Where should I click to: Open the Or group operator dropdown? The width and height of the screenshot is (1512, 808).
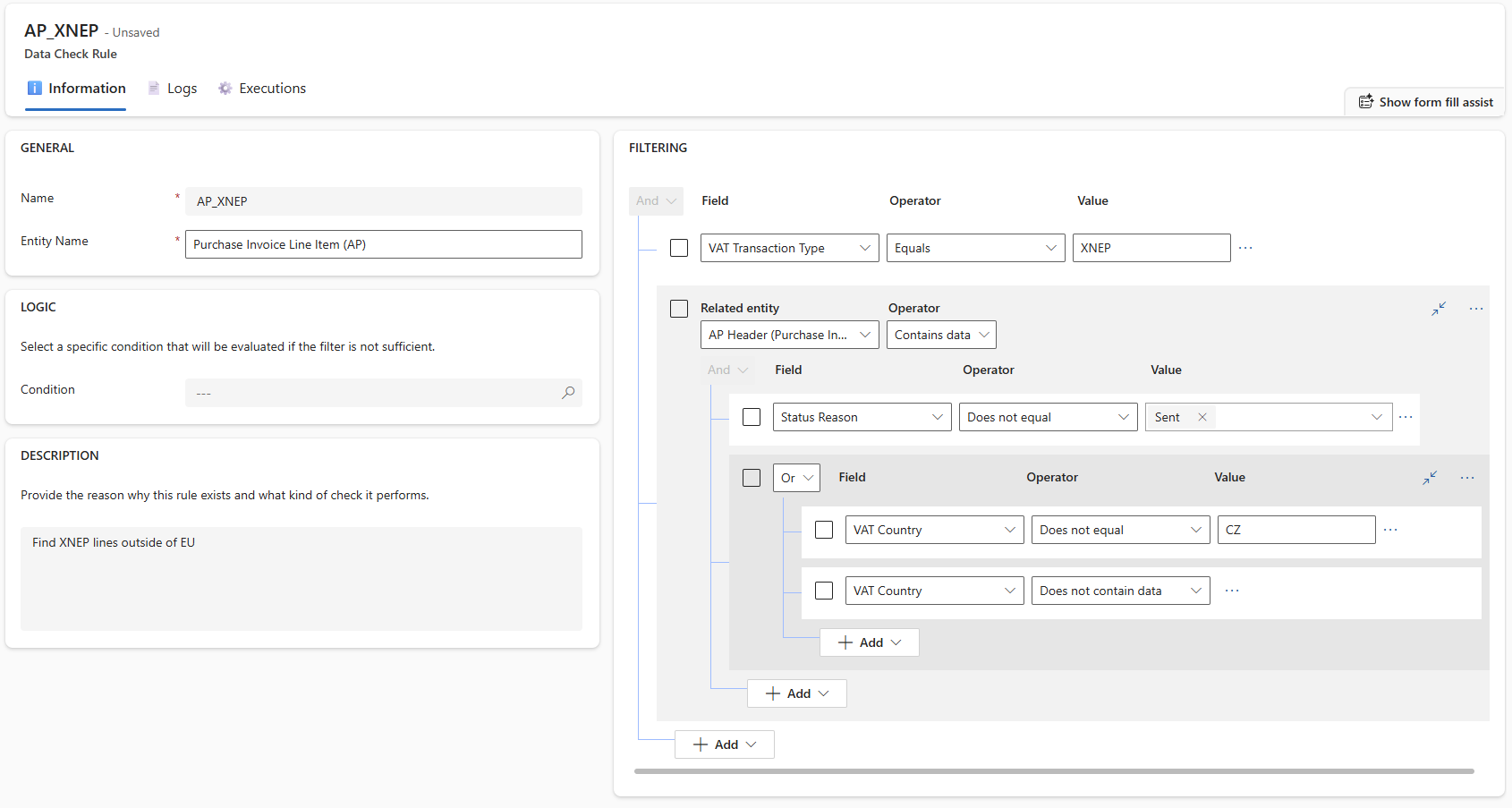pyautogui.click(x=796, y=478)
